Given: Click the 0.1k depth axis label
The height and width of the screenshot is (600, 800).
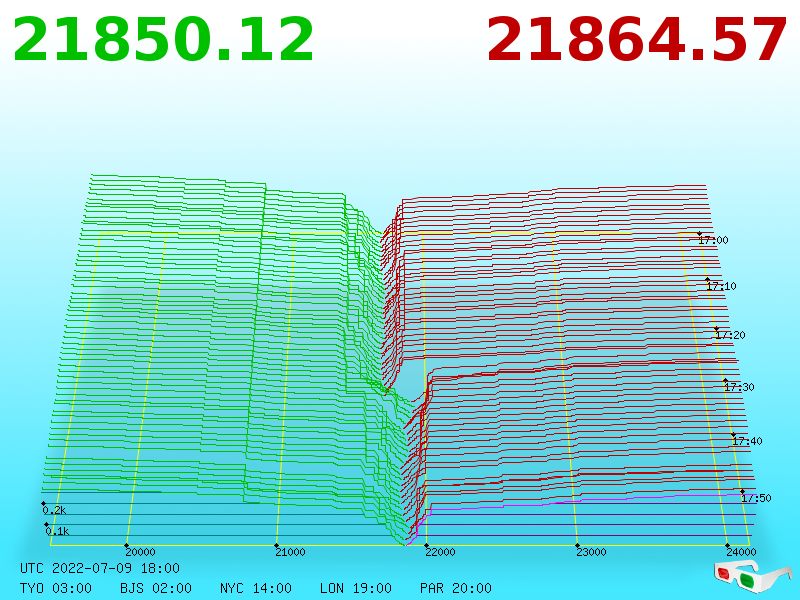Looking at the screenshot, I should pos(57,532).
